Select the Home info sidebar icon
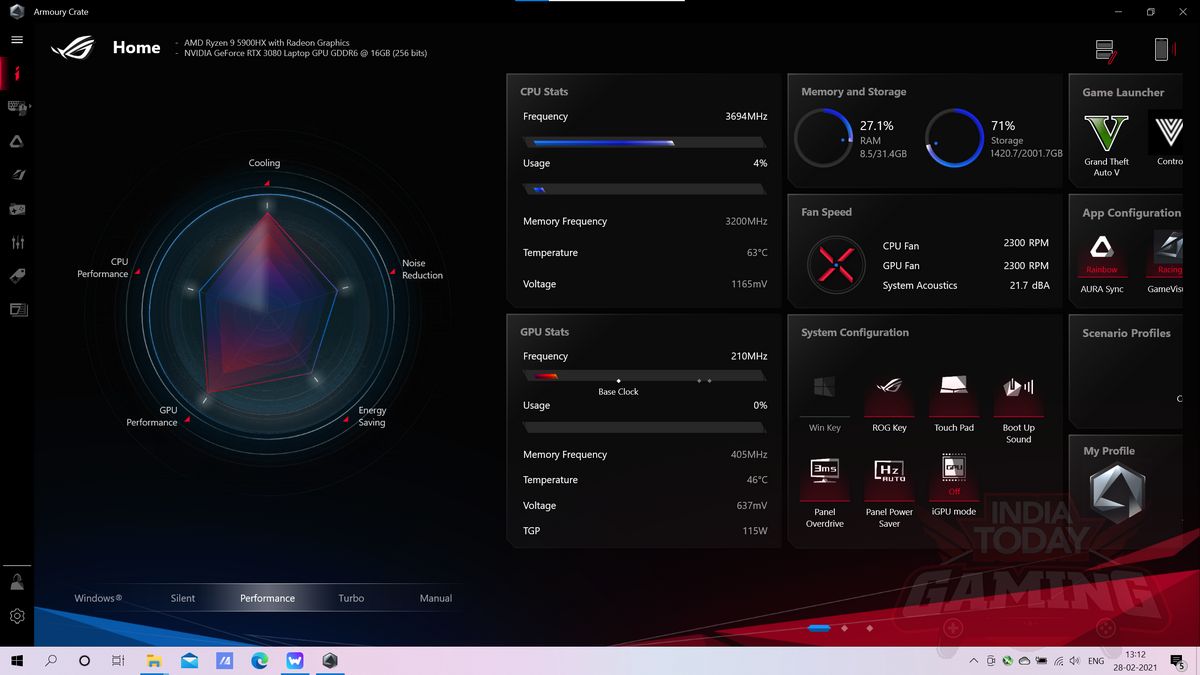 [17, 73]
